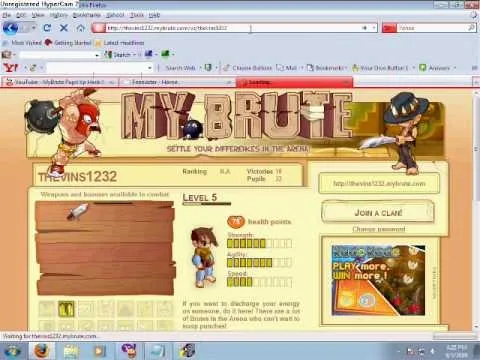Open the browser Home icon
The image size is (480, 360).
click(x=80, y=28)
